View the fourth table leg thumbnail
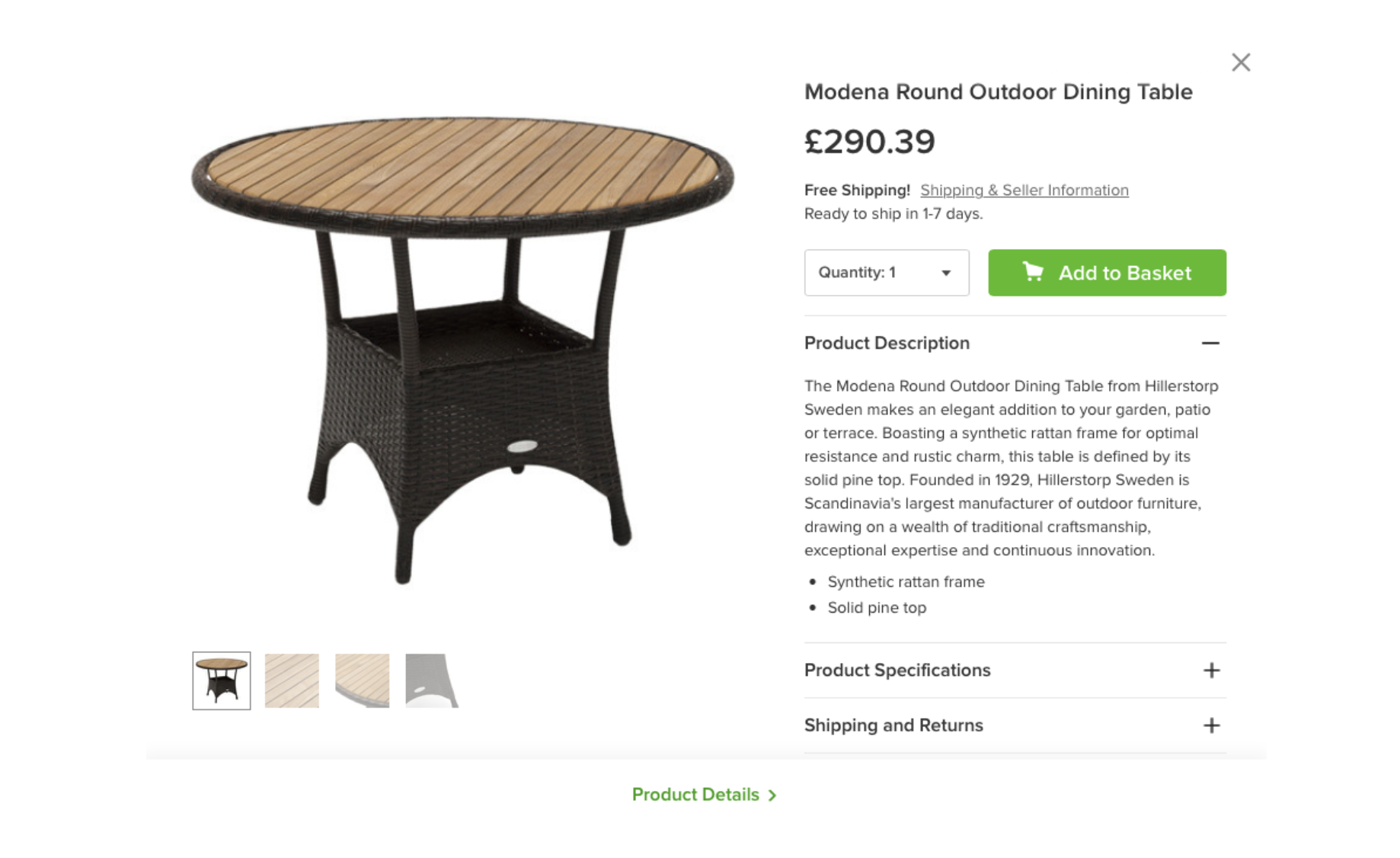Screen dimensions: 1400x858 (x=432, y=680)
